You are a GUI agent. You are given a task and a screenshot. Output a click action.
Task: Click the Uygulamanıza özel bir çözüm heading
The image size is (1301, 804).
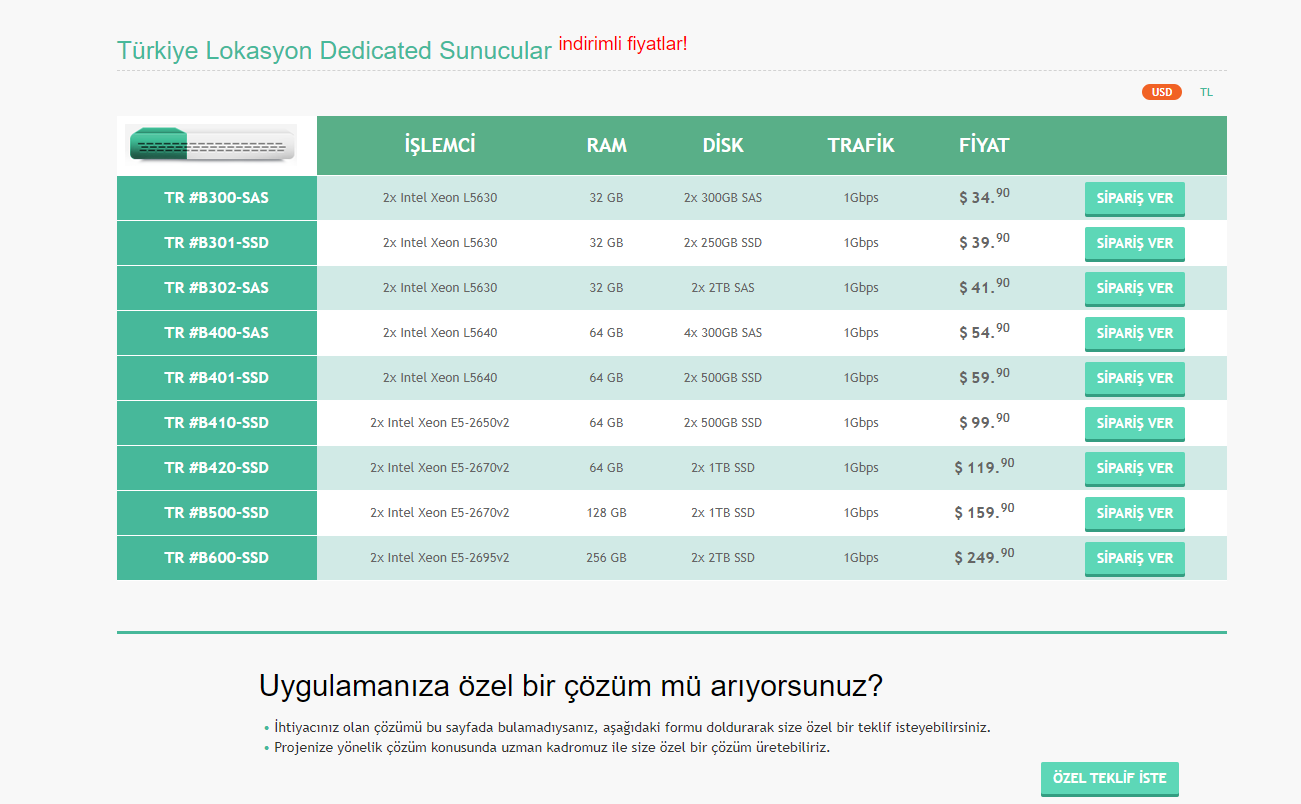pos(571,687)
